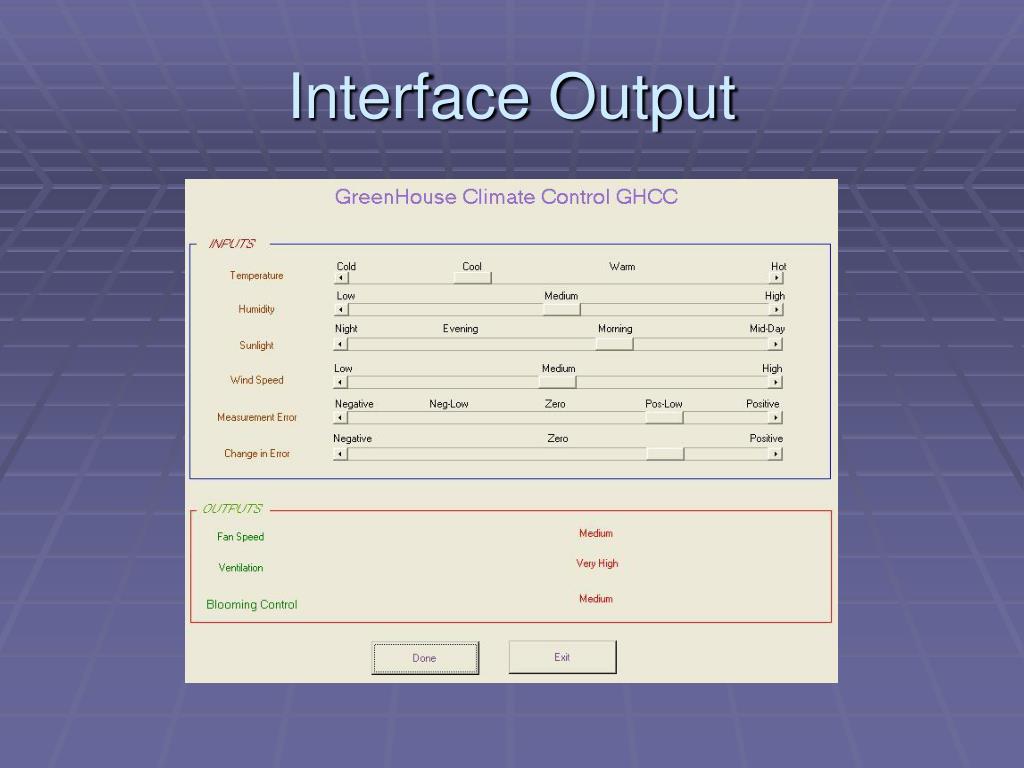Click the High label above Wind Speed slider
This screenshot has height=768, width=1024.
772,369
